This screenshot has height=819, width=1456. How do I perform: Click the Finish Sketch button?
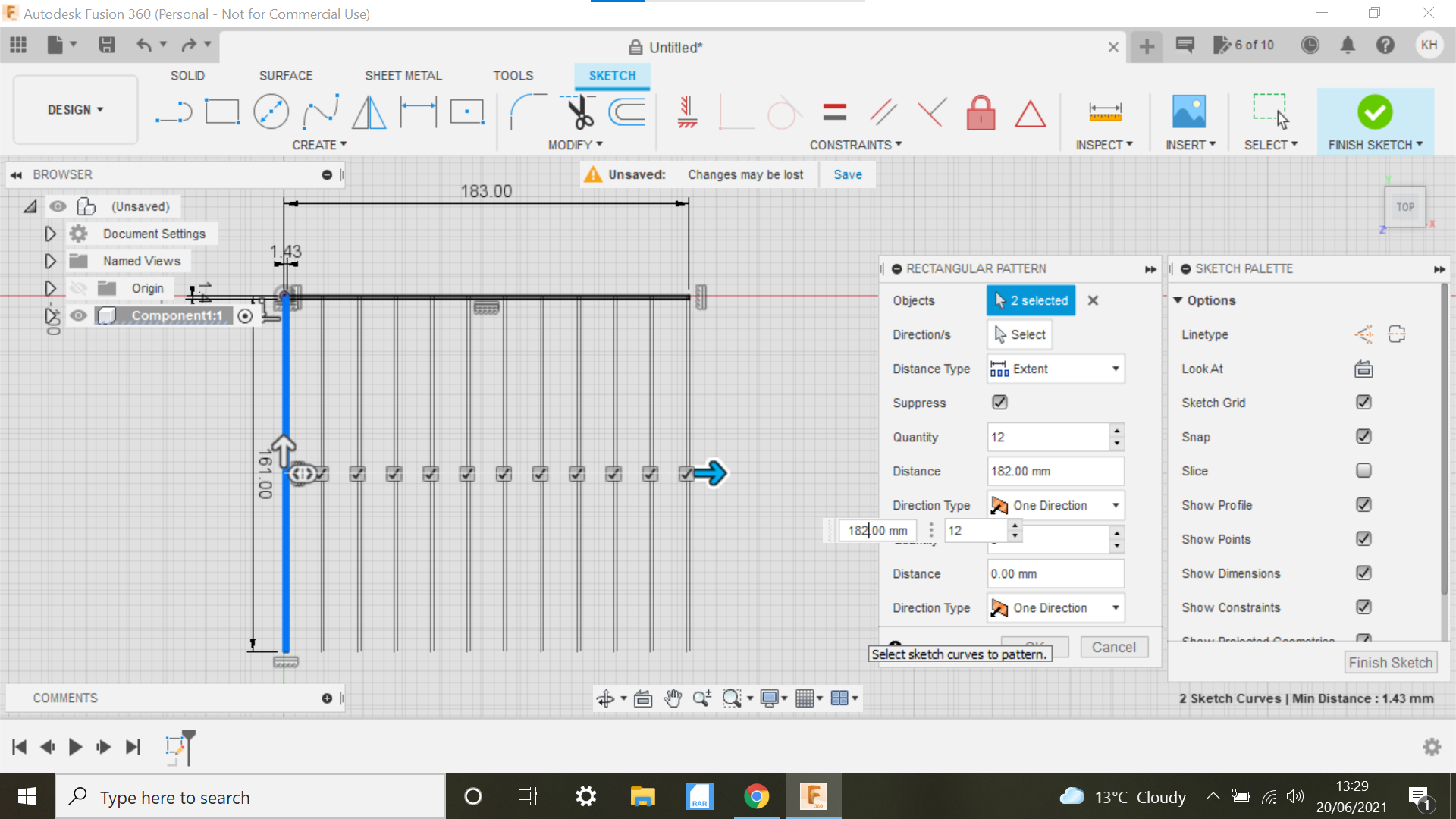(x=1374, y=112)
